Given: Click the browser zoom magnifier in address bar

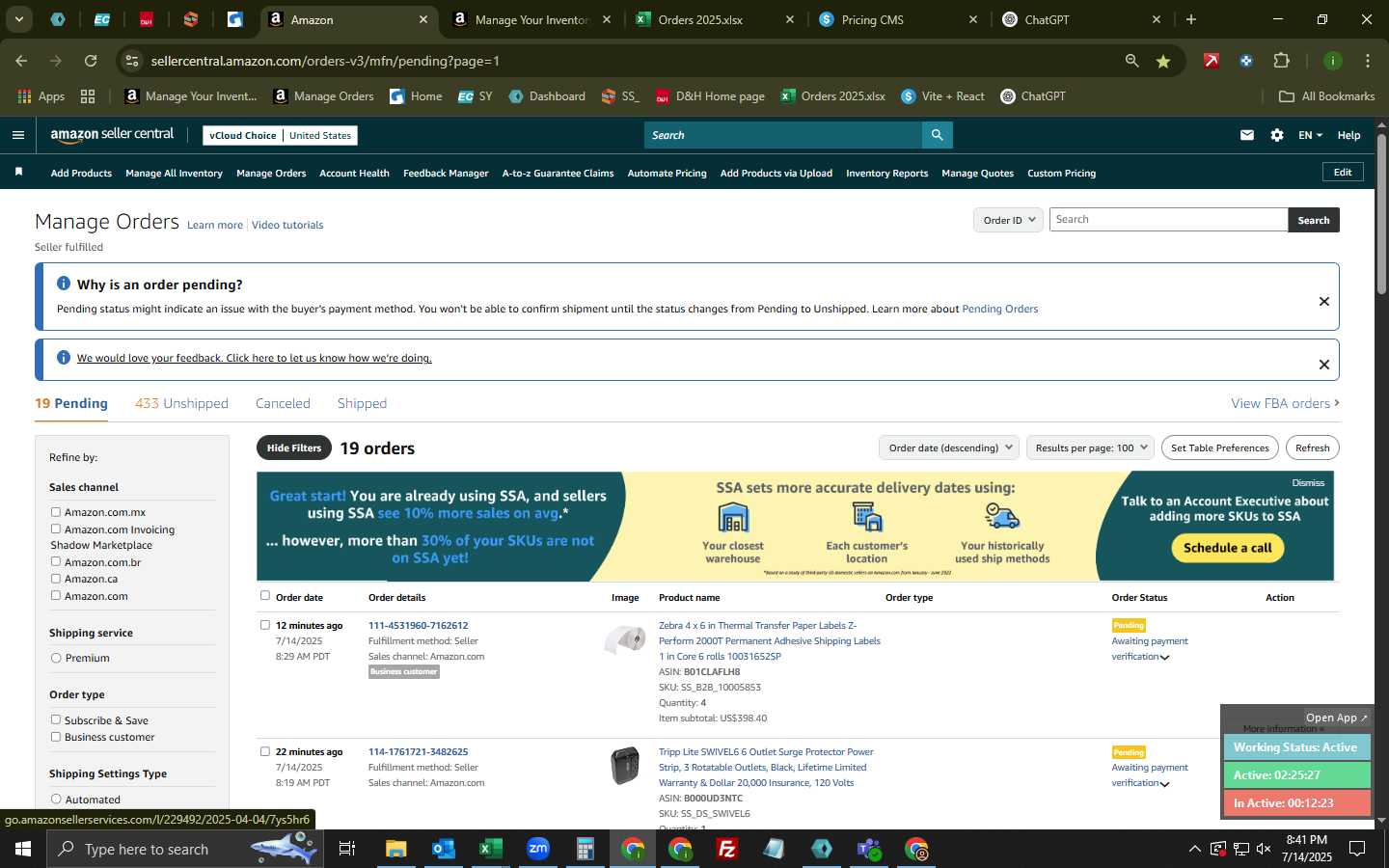Looking at the screenshot, I should 1131,61.
